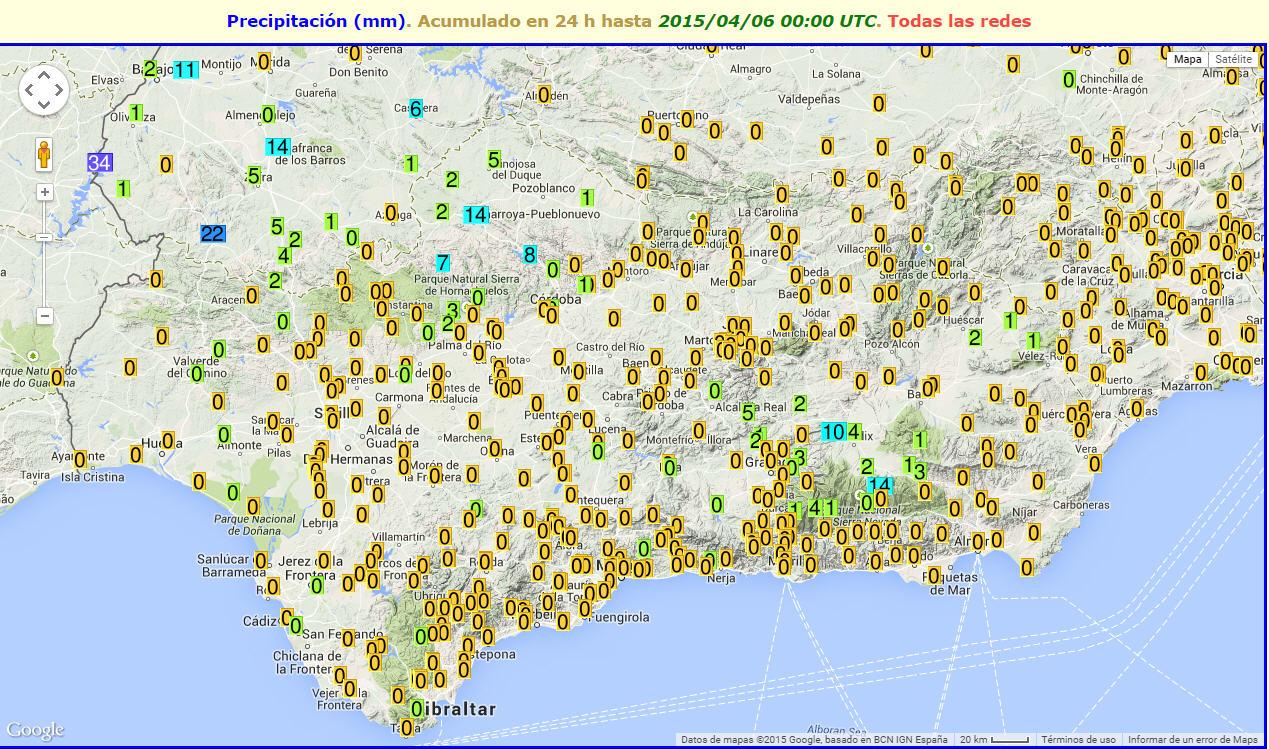
Task: Select the green 1 marker near Vélez-Rubio
Action: coord(1032,341)
